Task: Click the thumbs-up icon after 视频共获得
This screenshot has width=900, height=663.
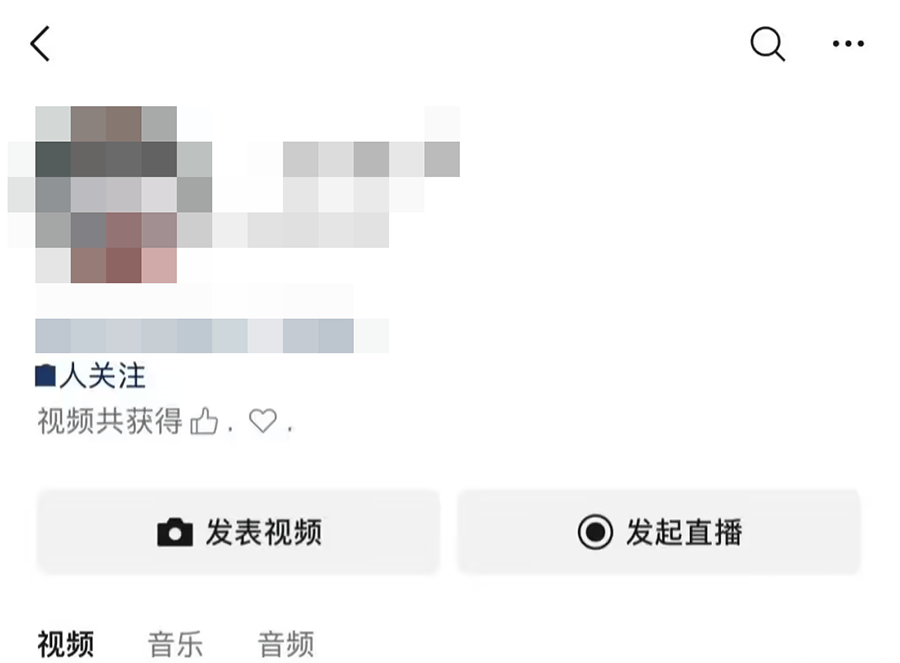Action: click(x=204, y=421)
